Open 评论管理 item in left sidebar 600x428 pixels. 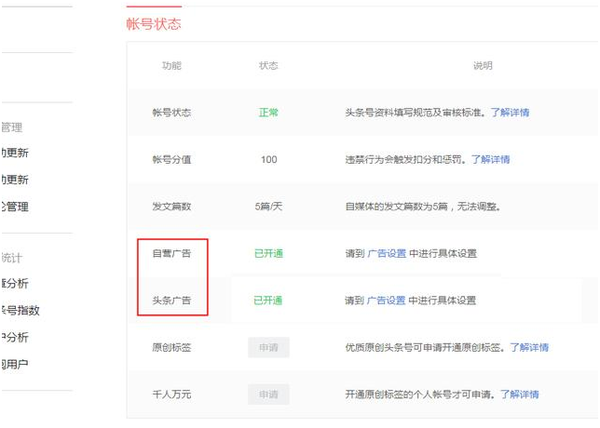pyautogui.click(x=14, y=207)
